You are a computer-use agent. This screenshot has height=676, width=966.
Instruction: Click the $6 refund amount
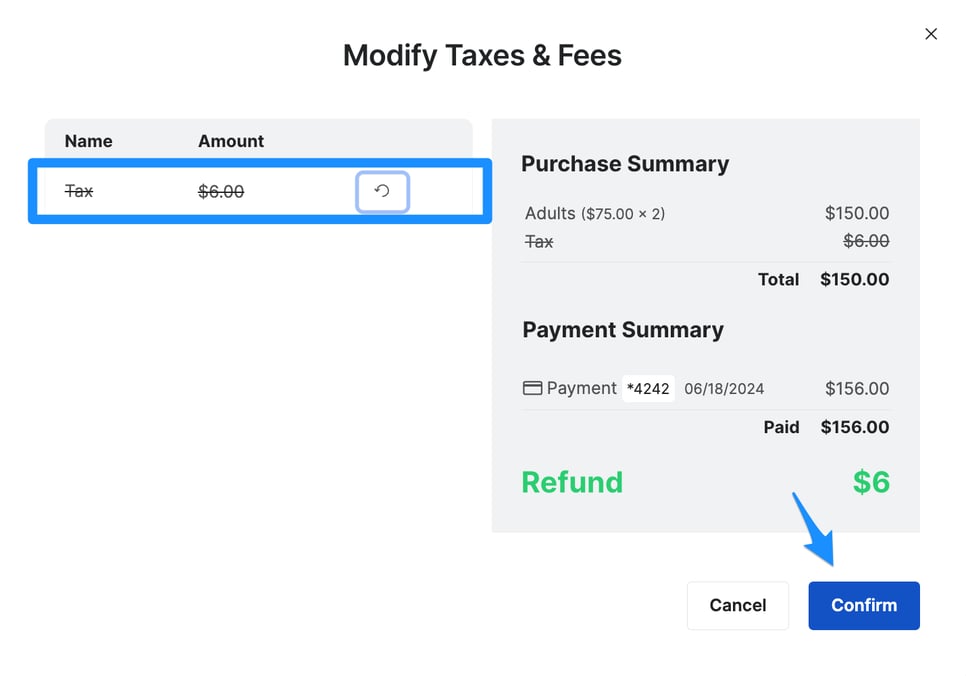pos(871,482)
